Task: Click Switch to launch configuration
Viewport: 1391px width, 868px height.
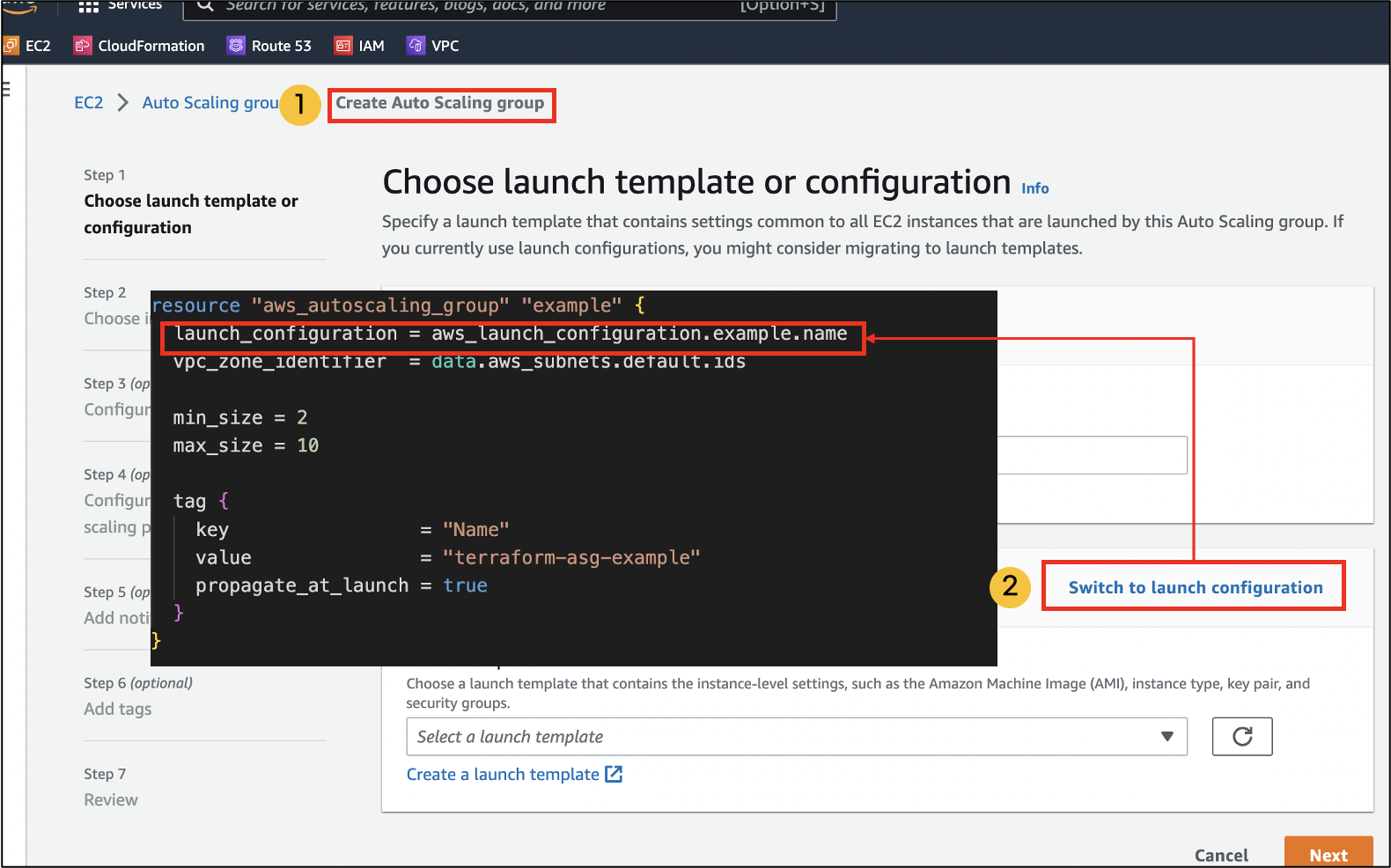Action: click(x=1196, y=588)
